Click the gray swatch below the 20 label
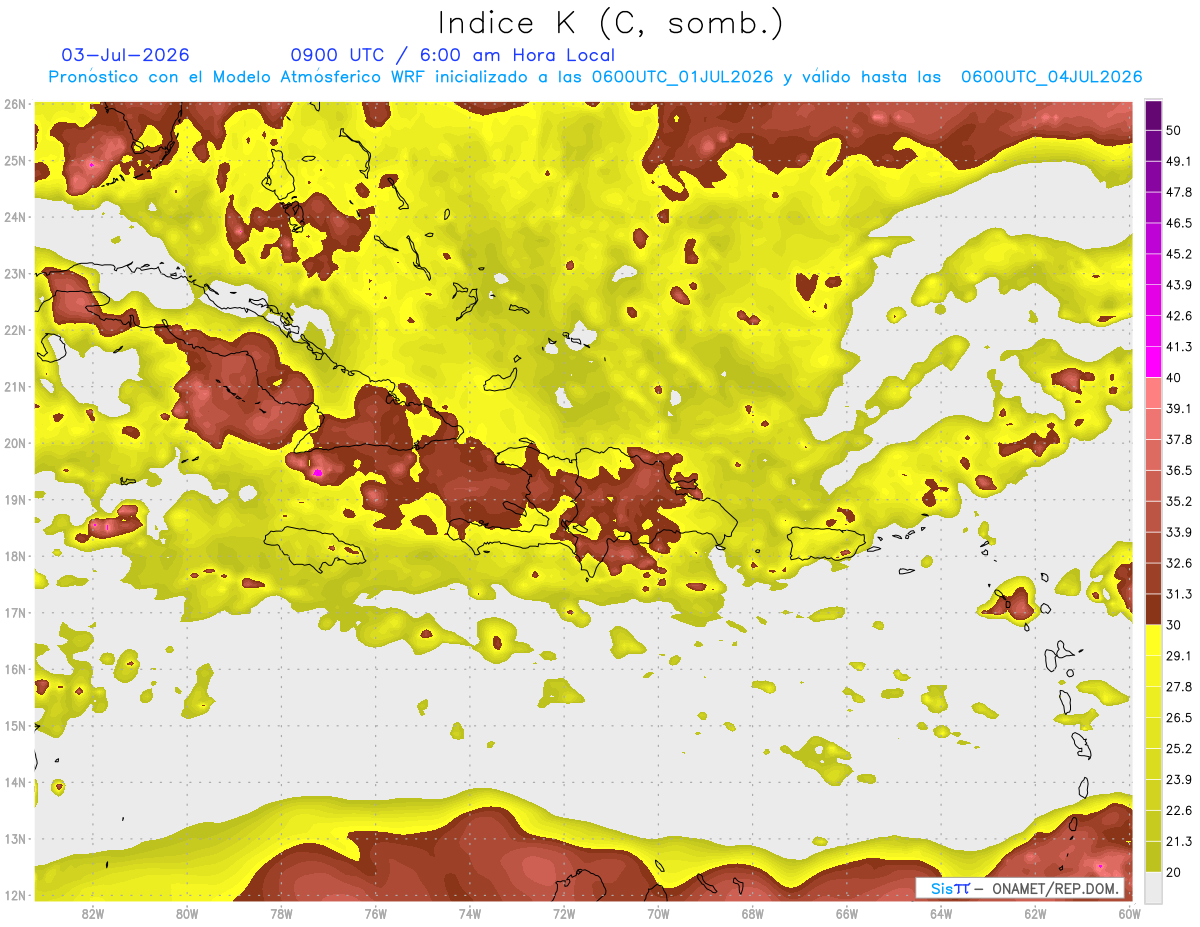The image size is (1200, 927). (1153, 886)
